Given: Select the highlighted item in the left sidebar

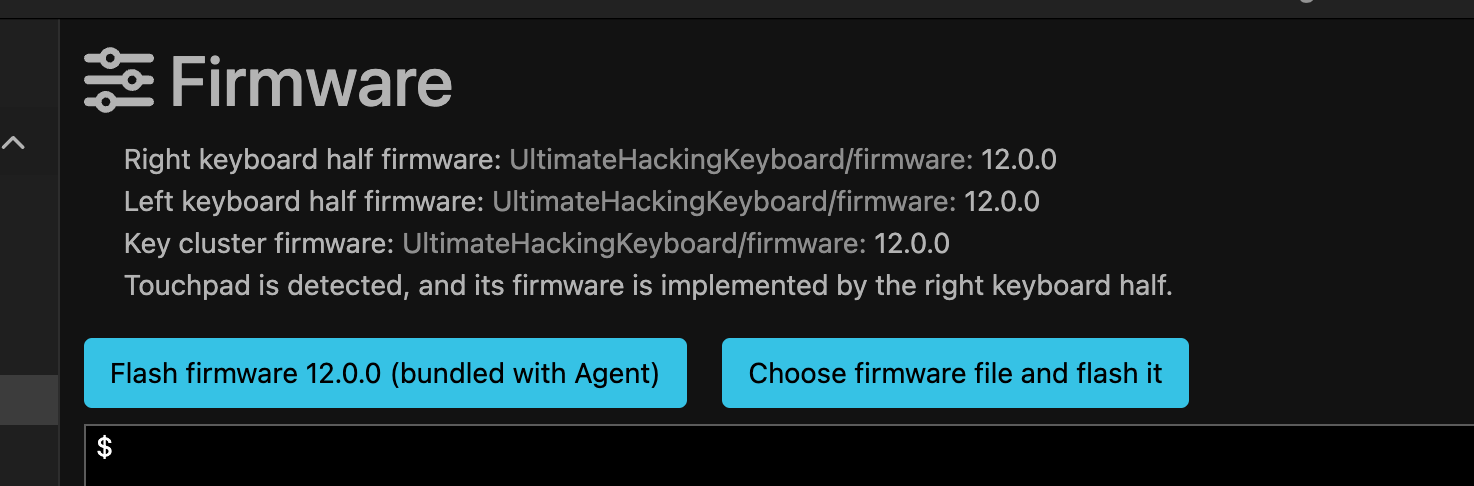Looking at the screenshot, I should point(28,400).
